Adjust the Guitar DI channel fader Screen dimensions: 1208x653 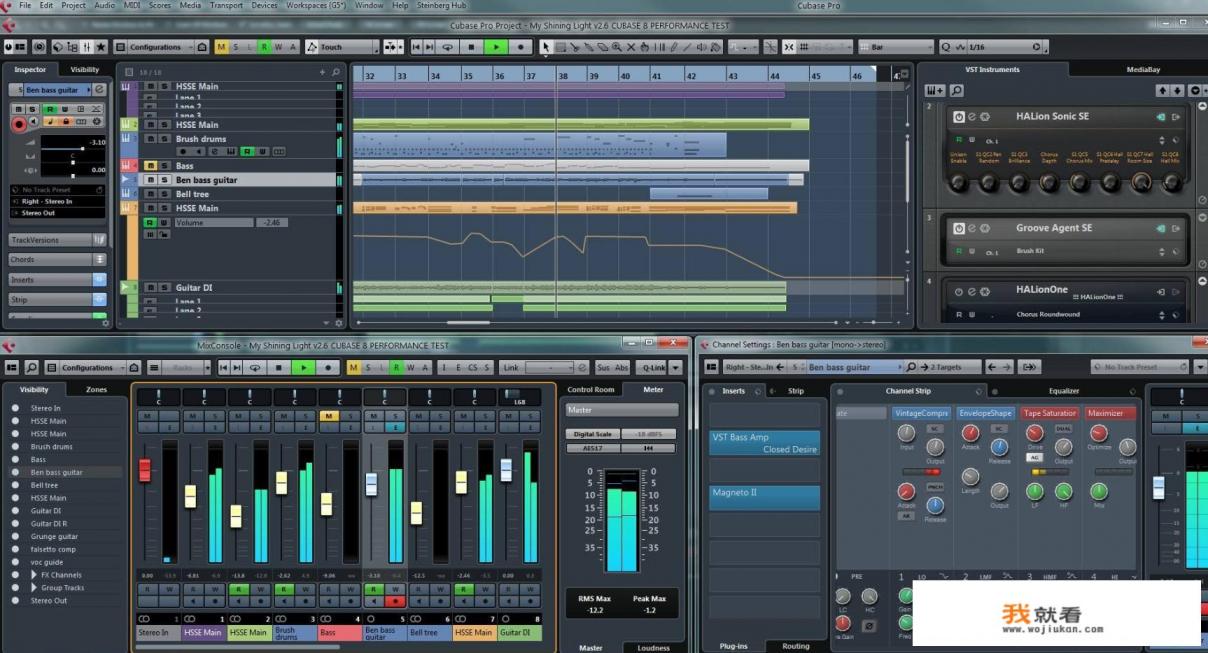point(506,469)
